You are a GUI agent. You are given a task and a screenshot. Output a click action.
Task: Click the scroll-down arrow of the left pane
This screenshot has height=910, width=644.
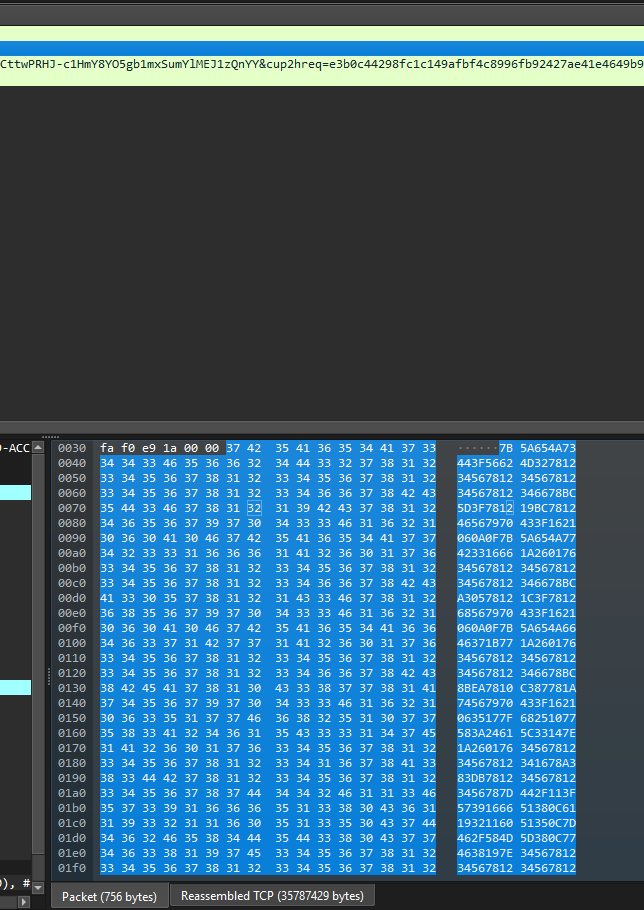38,887
